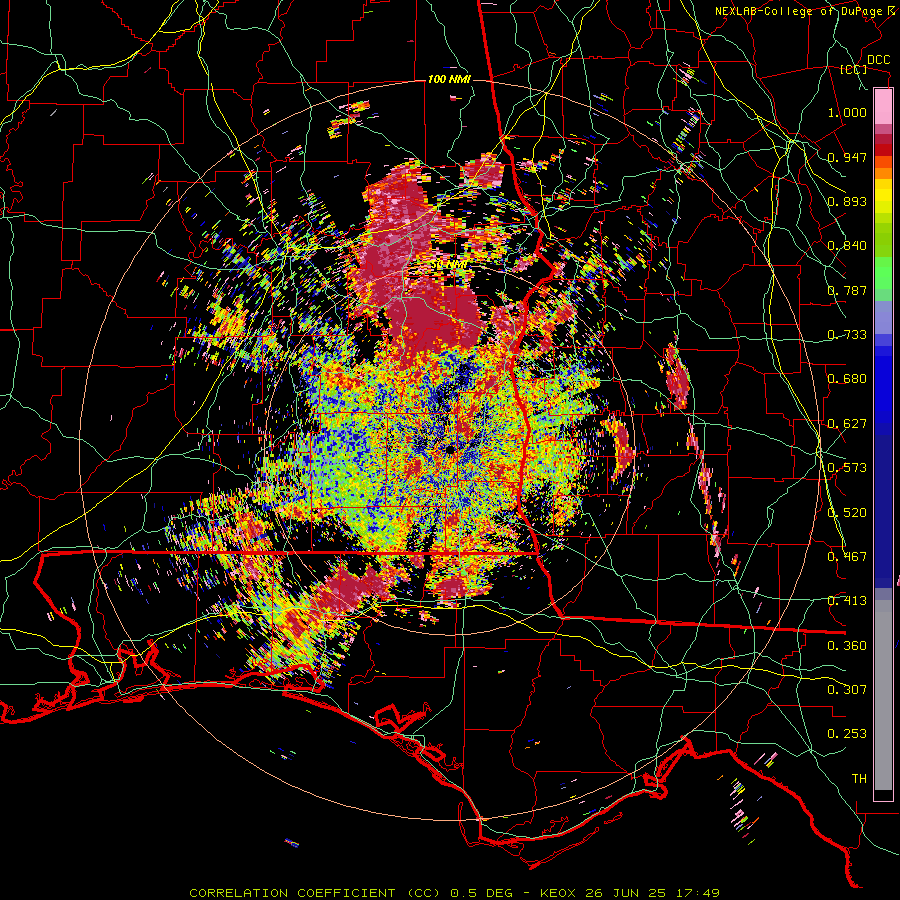Select the 0.360 legend value
The image size is (900, 900).
point(847,646)
